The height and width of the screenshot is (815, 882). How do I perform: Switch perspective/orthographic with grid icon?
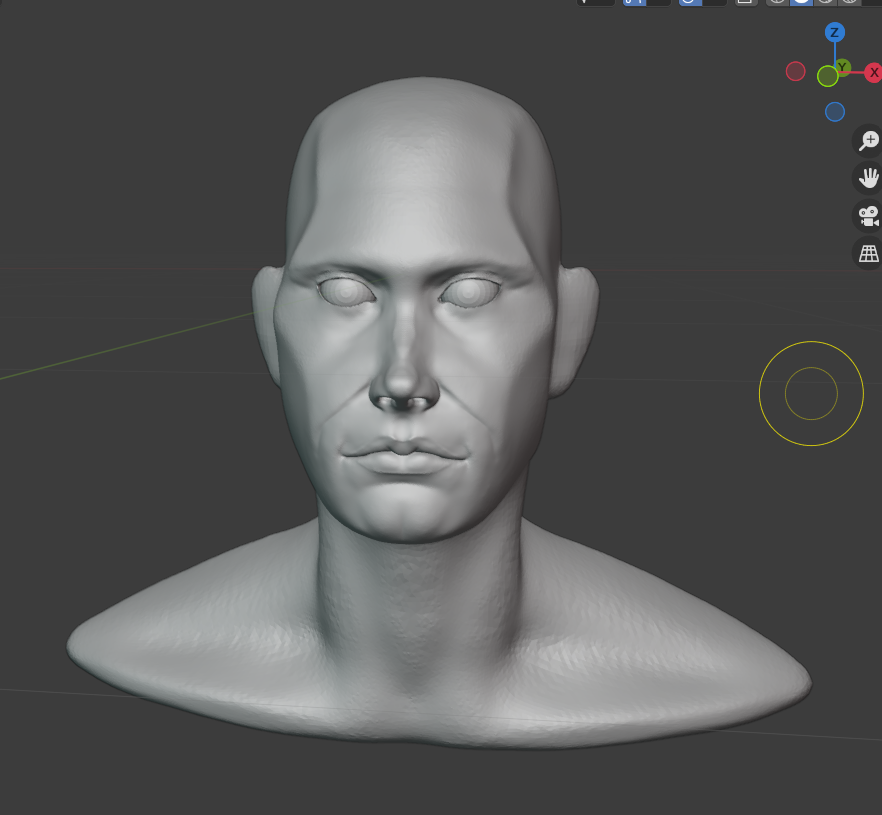(868, 254)
